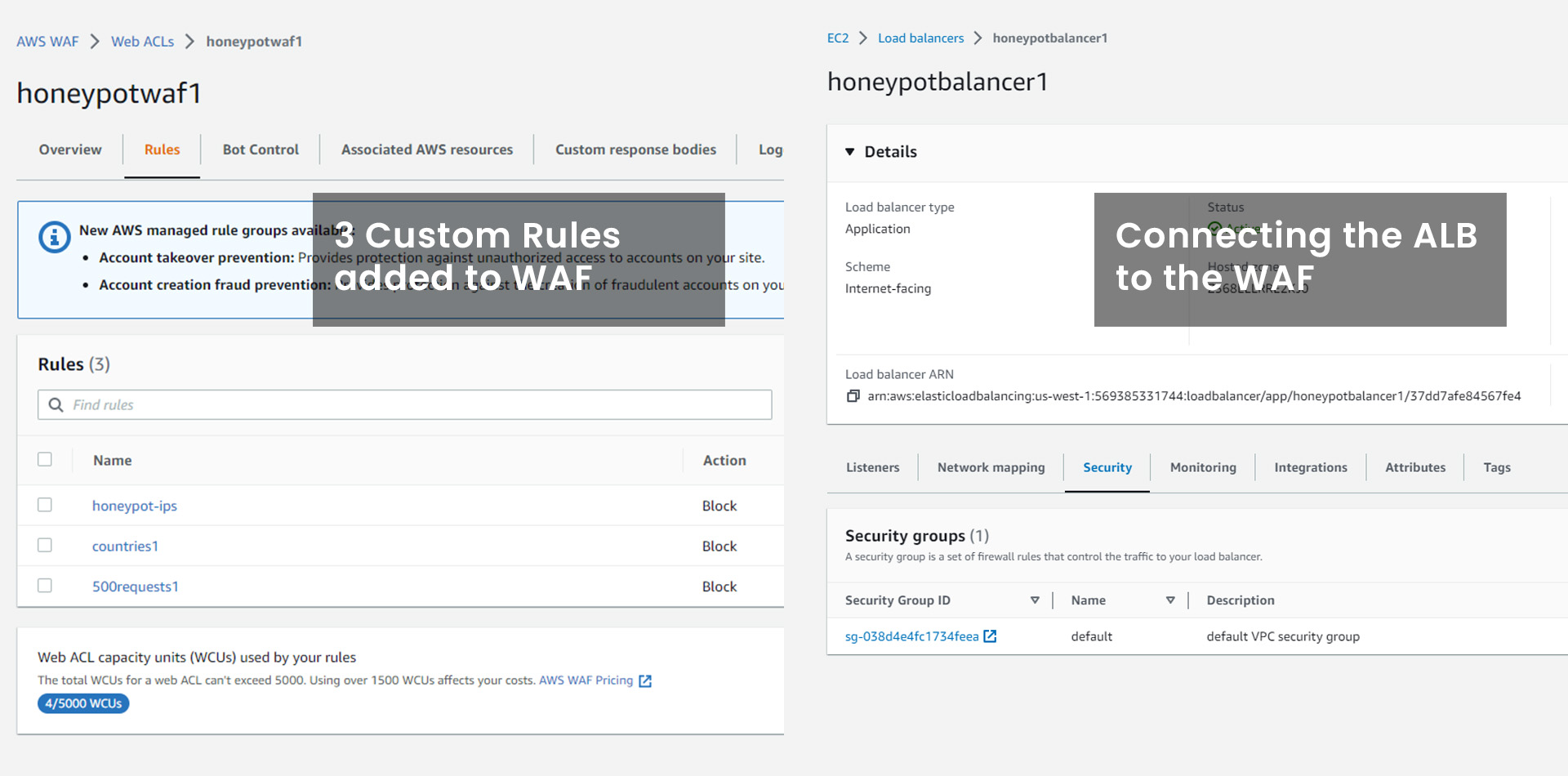Open the Network mapping tab
1568x776 pixels.
(991, 467)
